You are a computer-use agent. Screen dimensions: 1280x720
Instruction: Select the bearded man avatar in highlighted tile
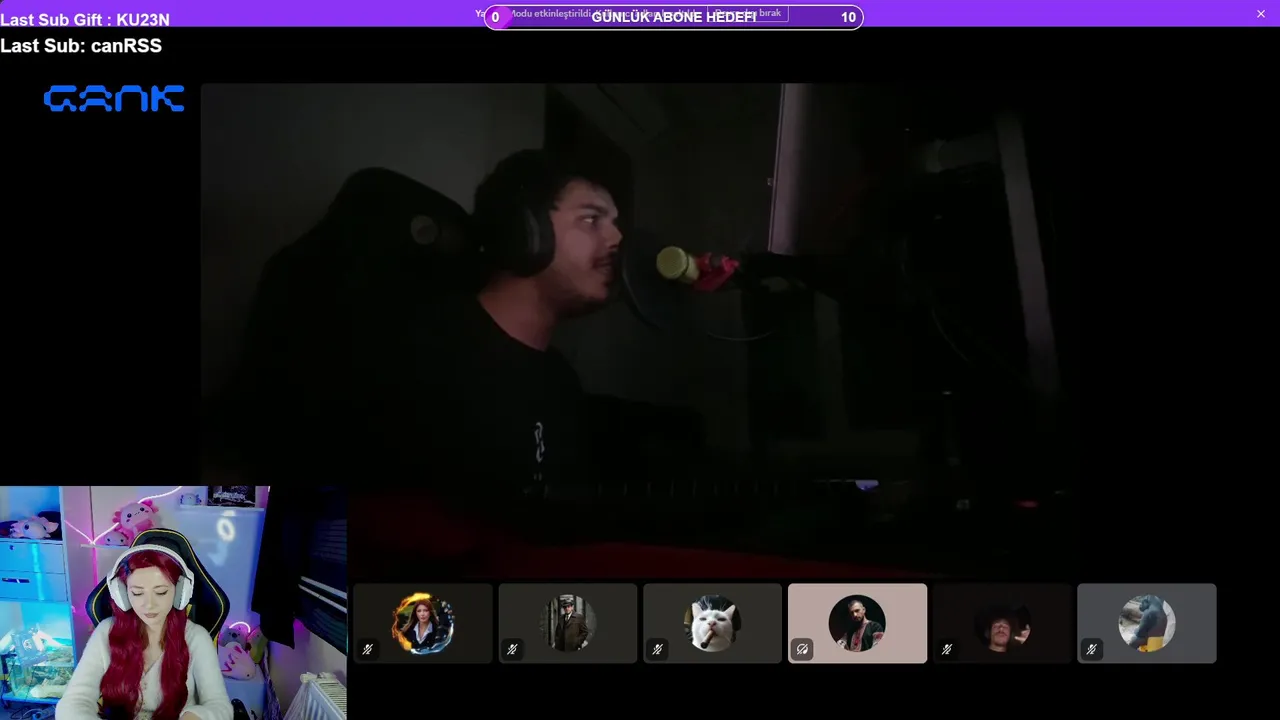(x=857, y=623)
